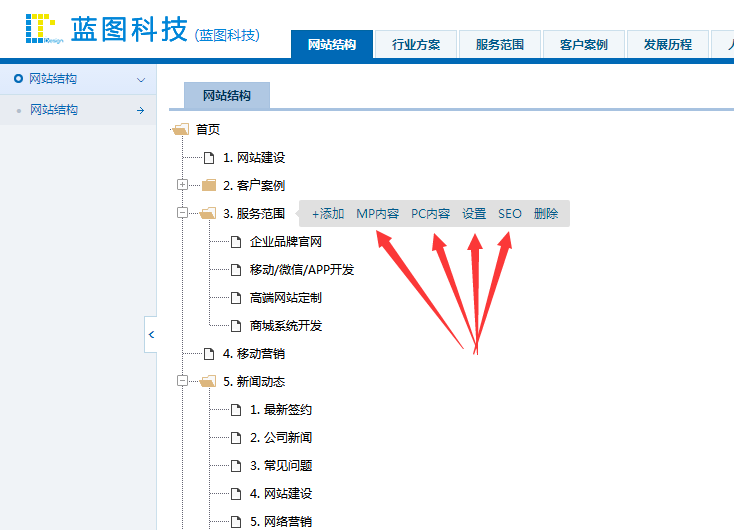Select the 首页 tree root label
This screenshot has height=530, width=734.
click(x=208, y=129)
